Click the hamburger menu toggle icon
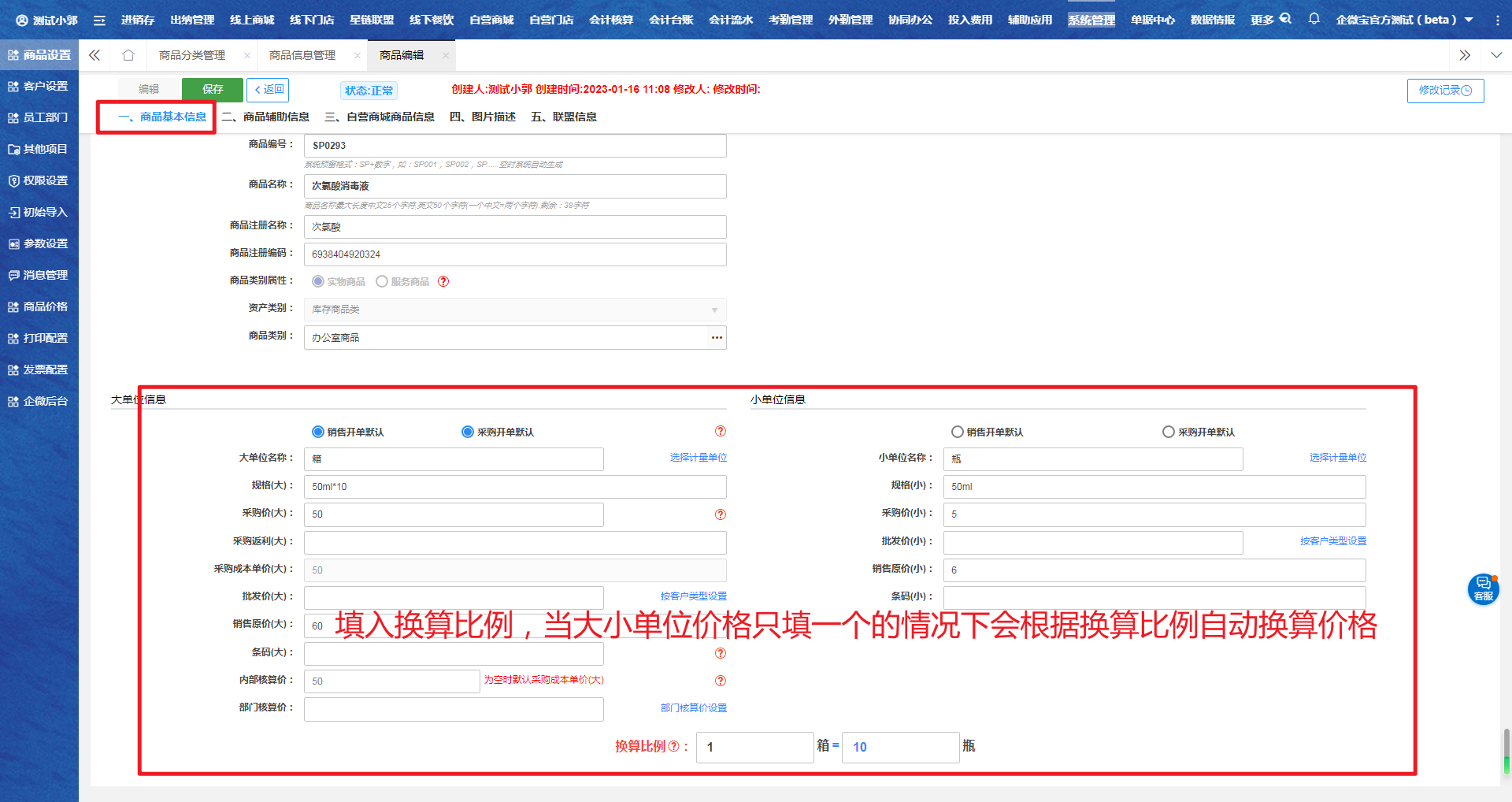The width and height of the screenshot is (1512, 802). pos(99,20)
